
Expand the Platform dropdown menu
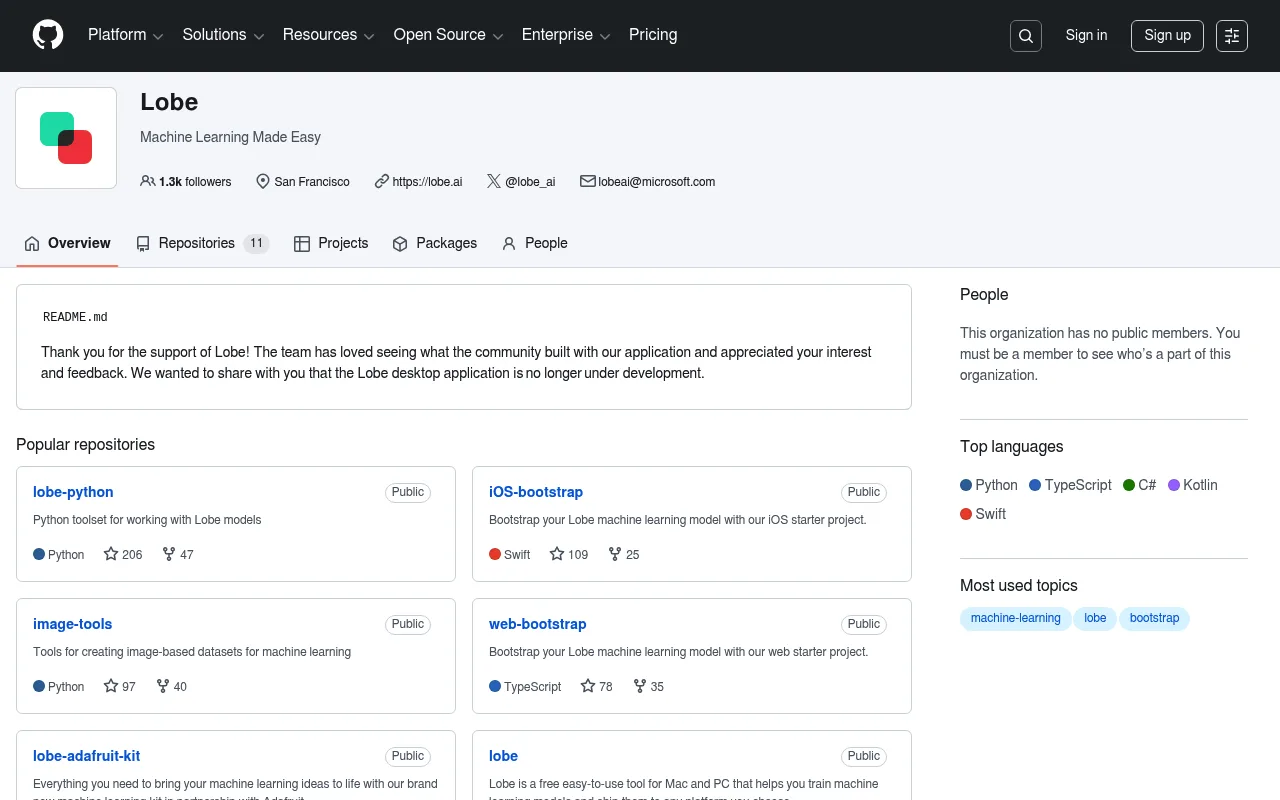125,35
